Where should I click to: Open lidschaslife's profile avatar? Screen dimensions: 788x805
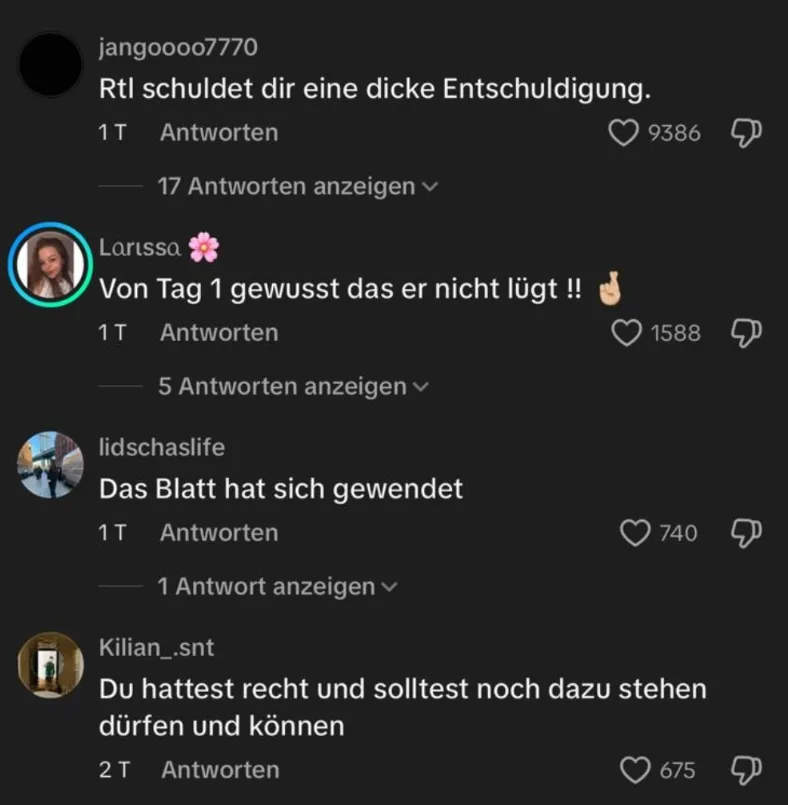[x=50, y=465]
